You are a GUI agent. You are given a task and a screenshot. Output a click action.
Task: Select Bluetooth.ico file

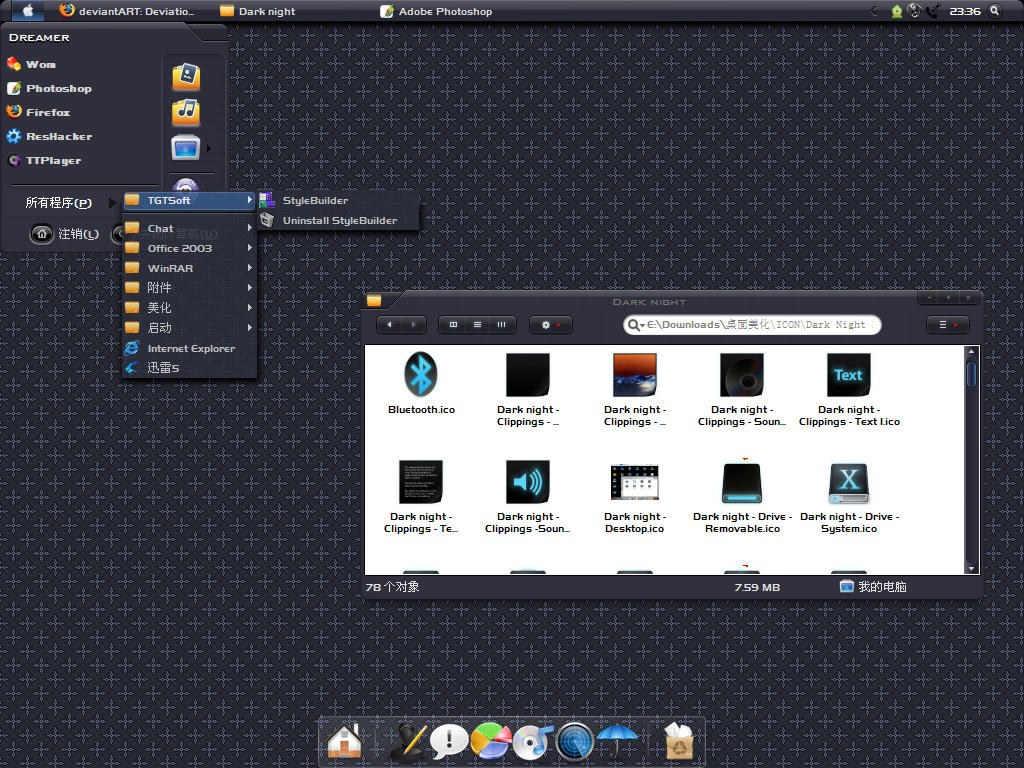(421, 383)
